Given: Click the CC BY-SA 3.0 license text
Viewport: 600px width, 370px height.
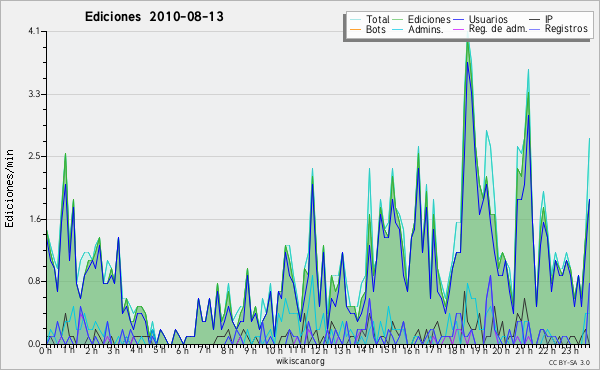Looking at the screenshot, I should tap(569, 363).
